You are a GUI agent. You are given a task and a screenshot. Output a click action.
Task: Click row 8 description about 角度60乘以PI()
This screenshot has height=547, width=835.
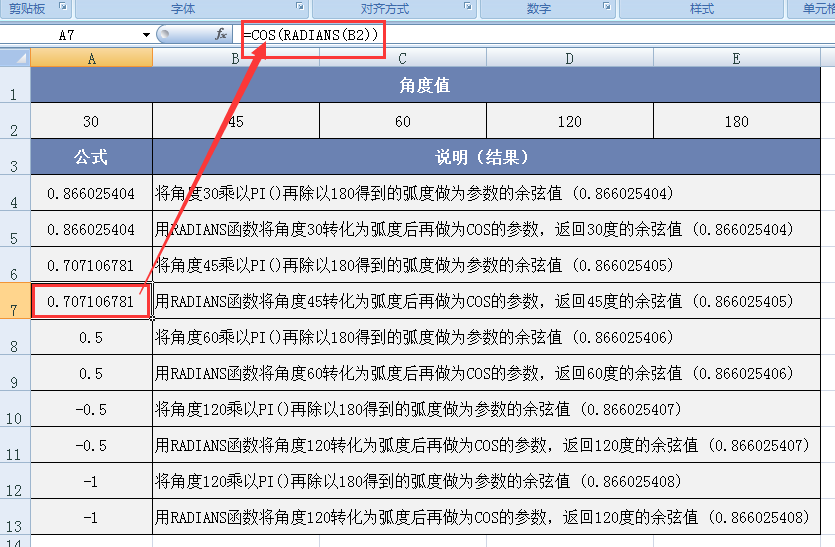(486, 337)
